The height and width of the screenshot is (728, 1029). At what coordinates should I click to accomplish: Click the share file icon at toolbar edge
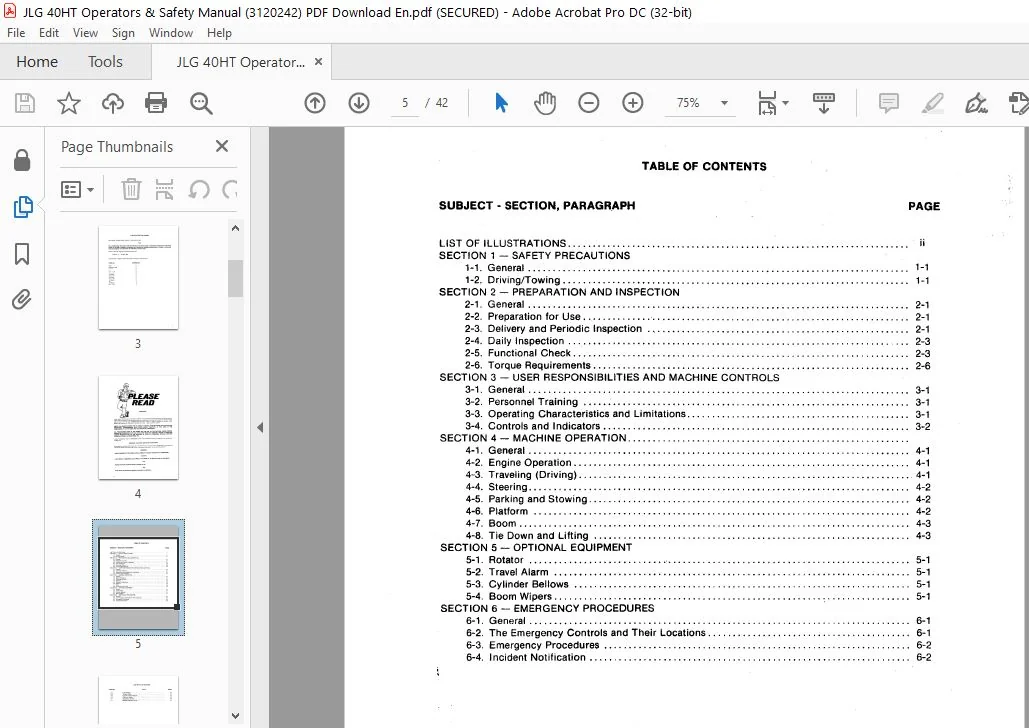pos(1018,103)
